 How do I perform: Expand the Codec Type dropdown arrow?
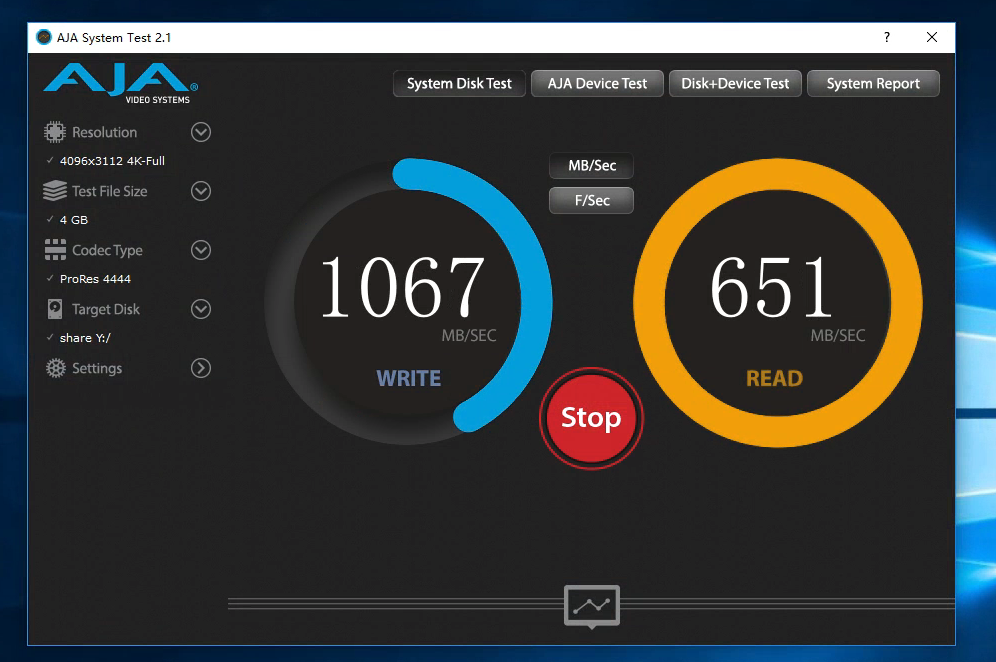pos(201,250)
